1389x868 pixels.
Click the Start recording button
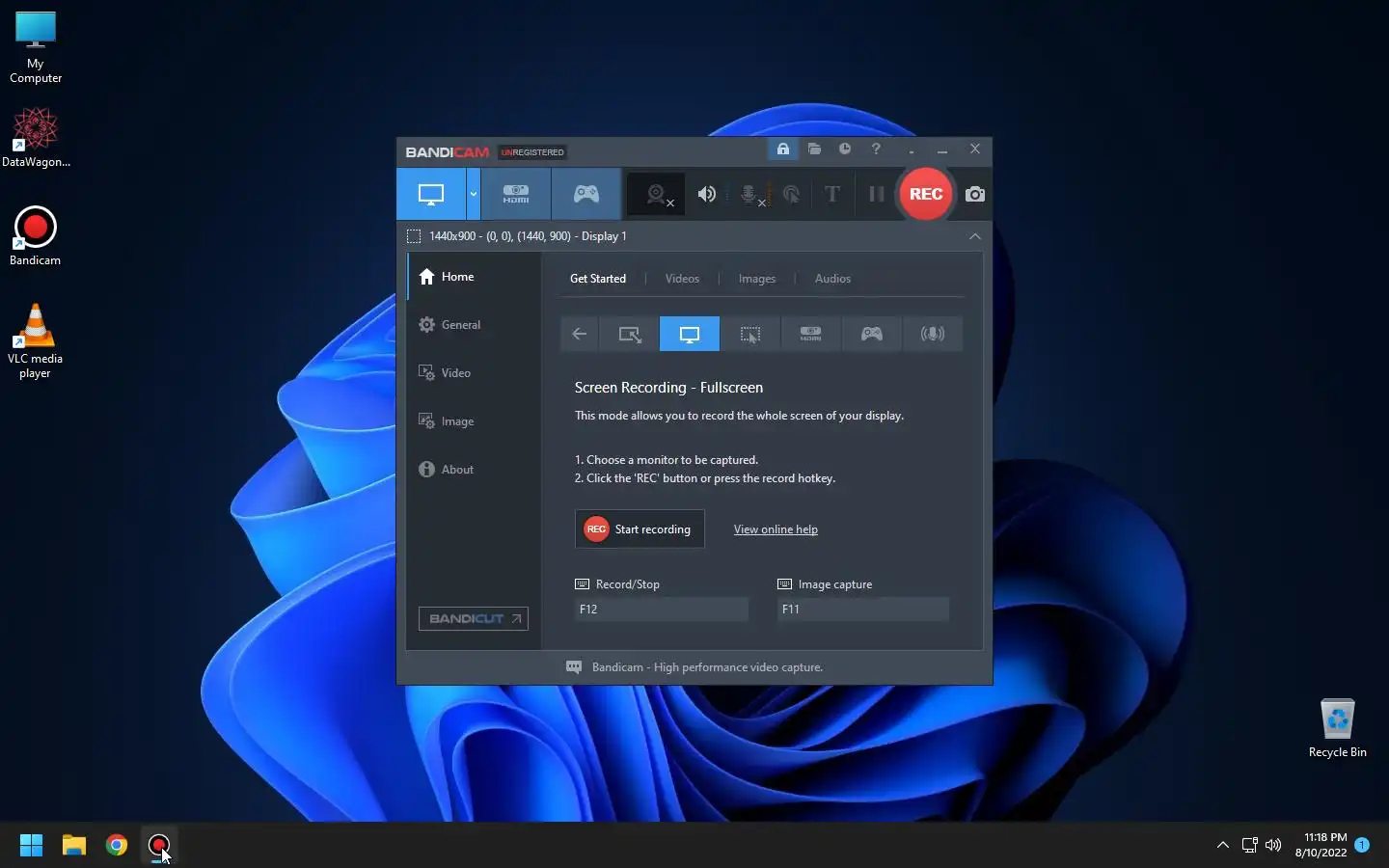(x=640, y=529)
